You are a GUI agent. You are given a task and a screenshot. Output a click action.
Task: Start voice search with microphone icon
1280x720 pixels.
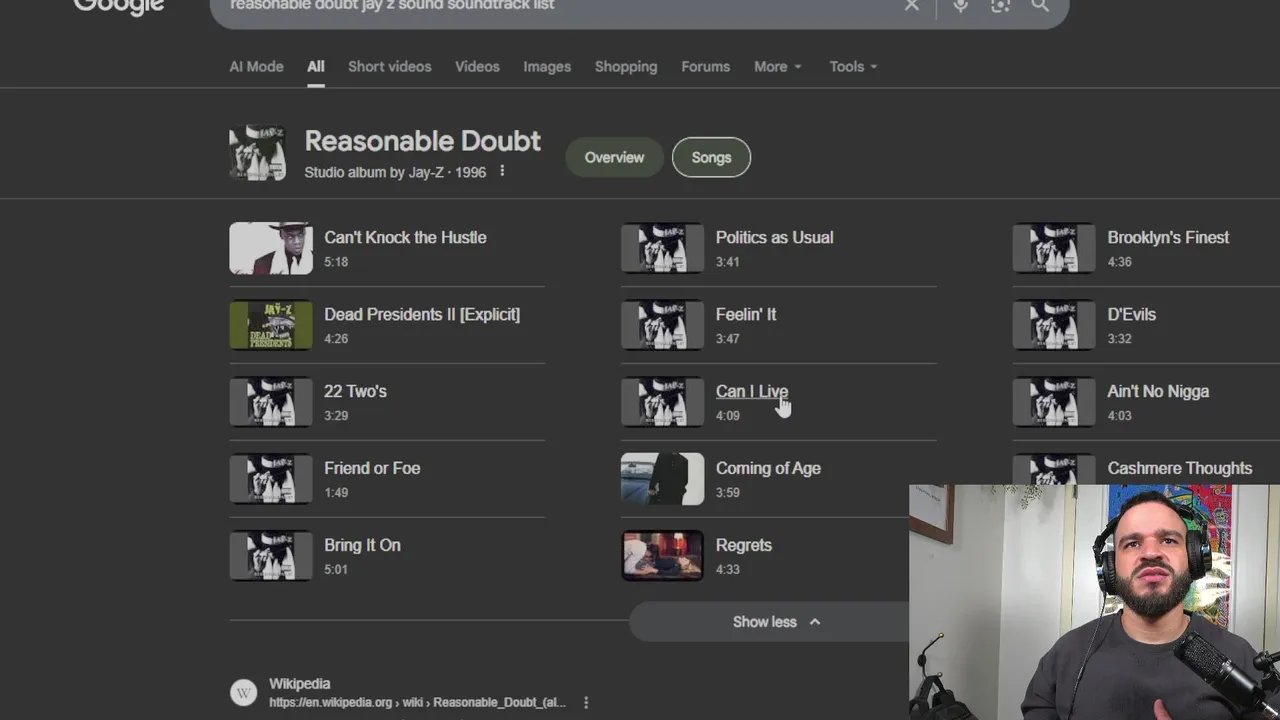[x=960, y=6]
